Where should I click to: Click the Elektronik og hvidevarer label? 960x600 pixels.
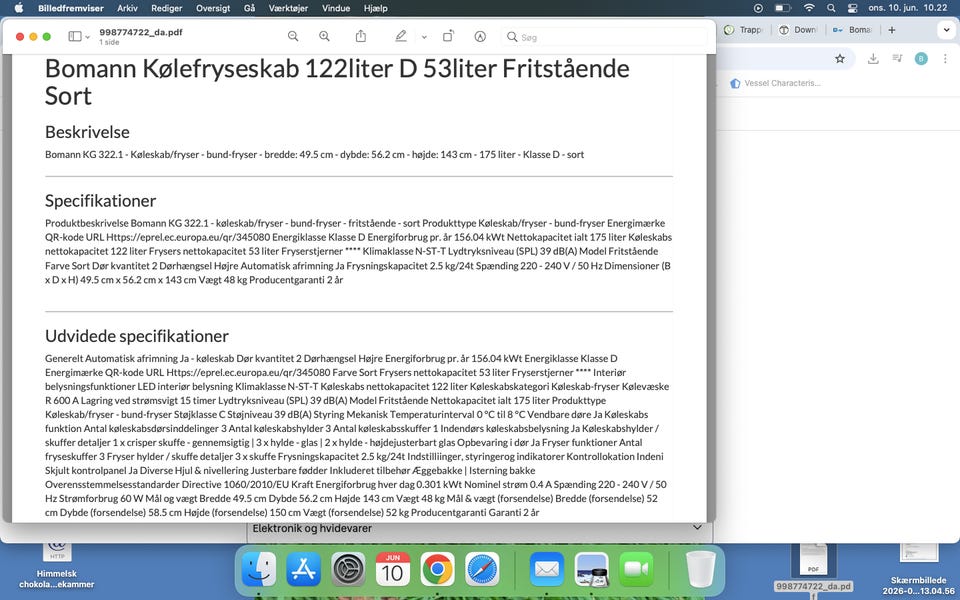tap(312, 528)
